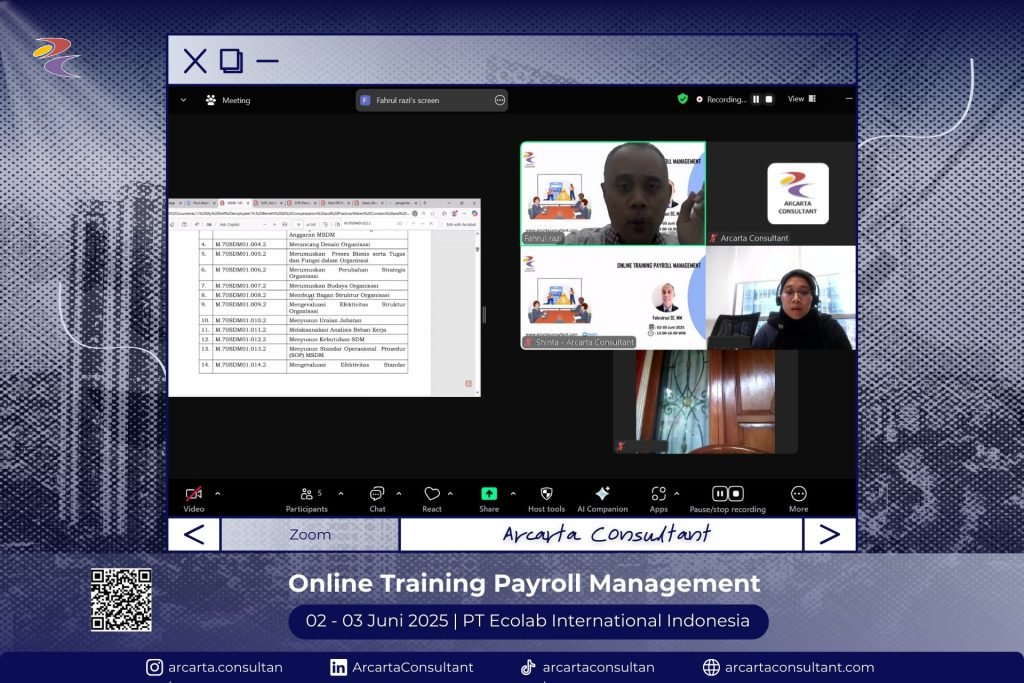Open the Participants panel

pyautogui.click(x=306, y=494)
